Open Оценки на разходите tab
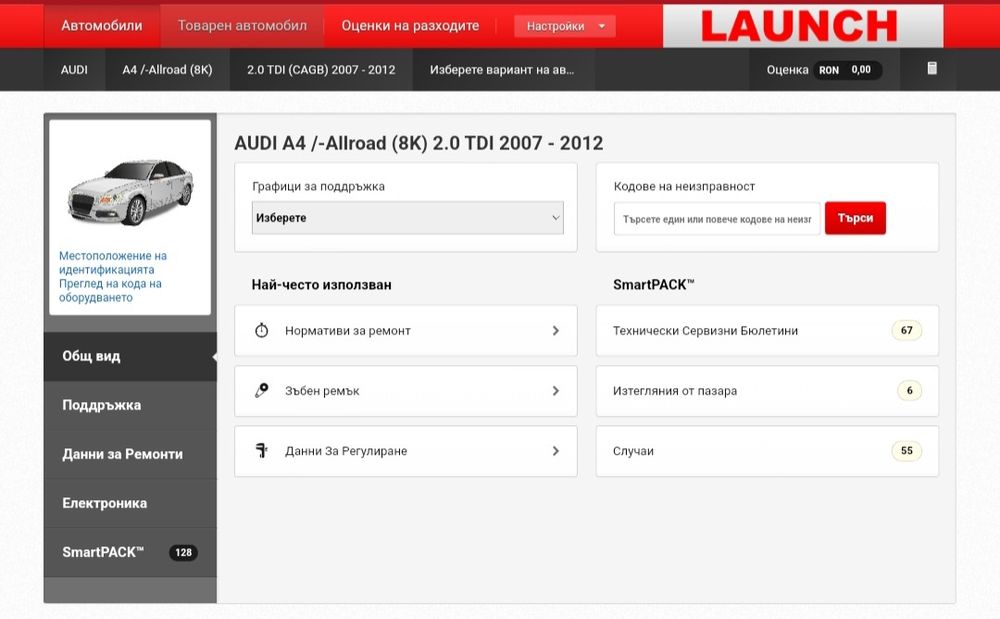 coord(410,26)
